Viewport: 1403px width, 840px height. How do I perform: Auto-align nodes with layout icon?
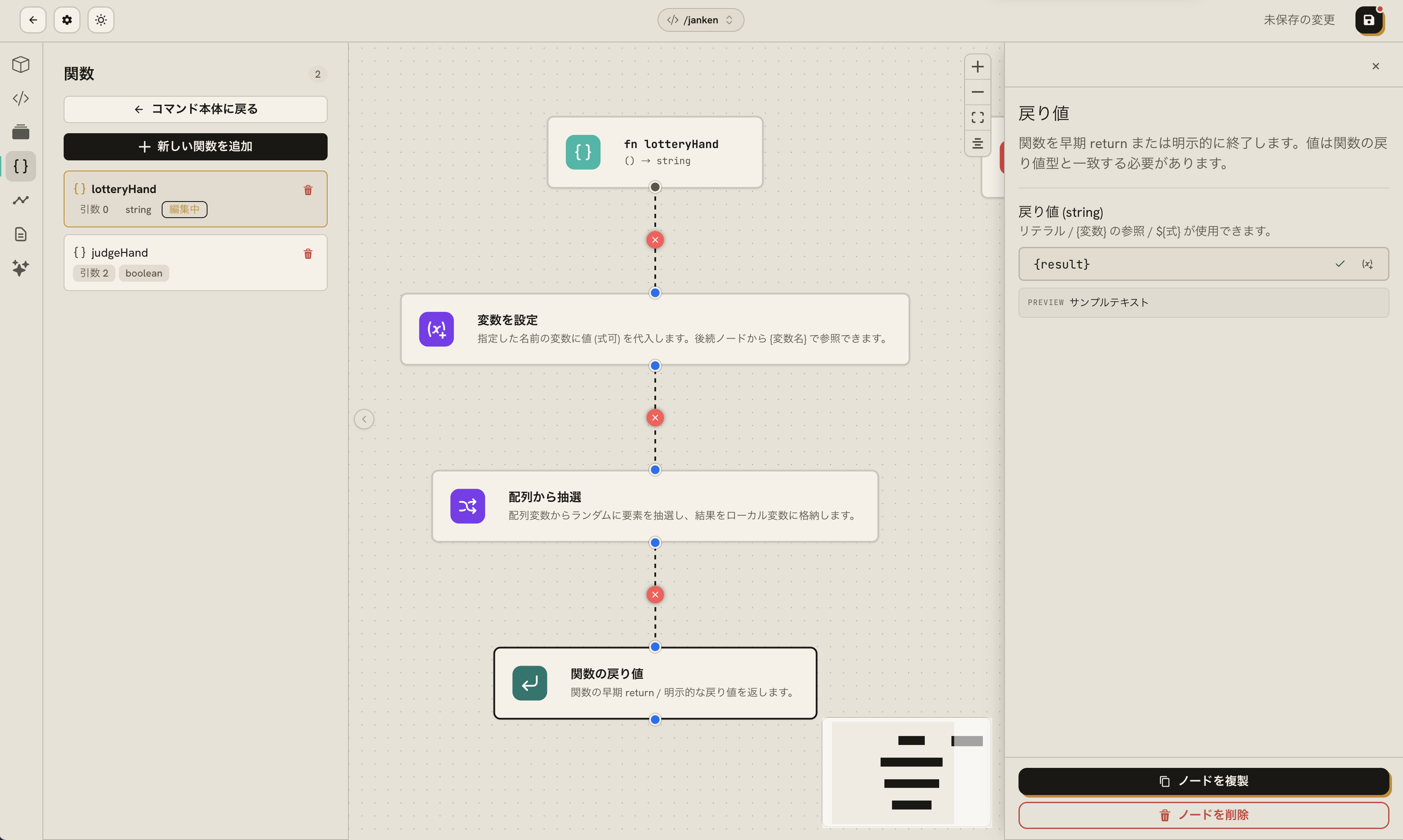point(978,144)
